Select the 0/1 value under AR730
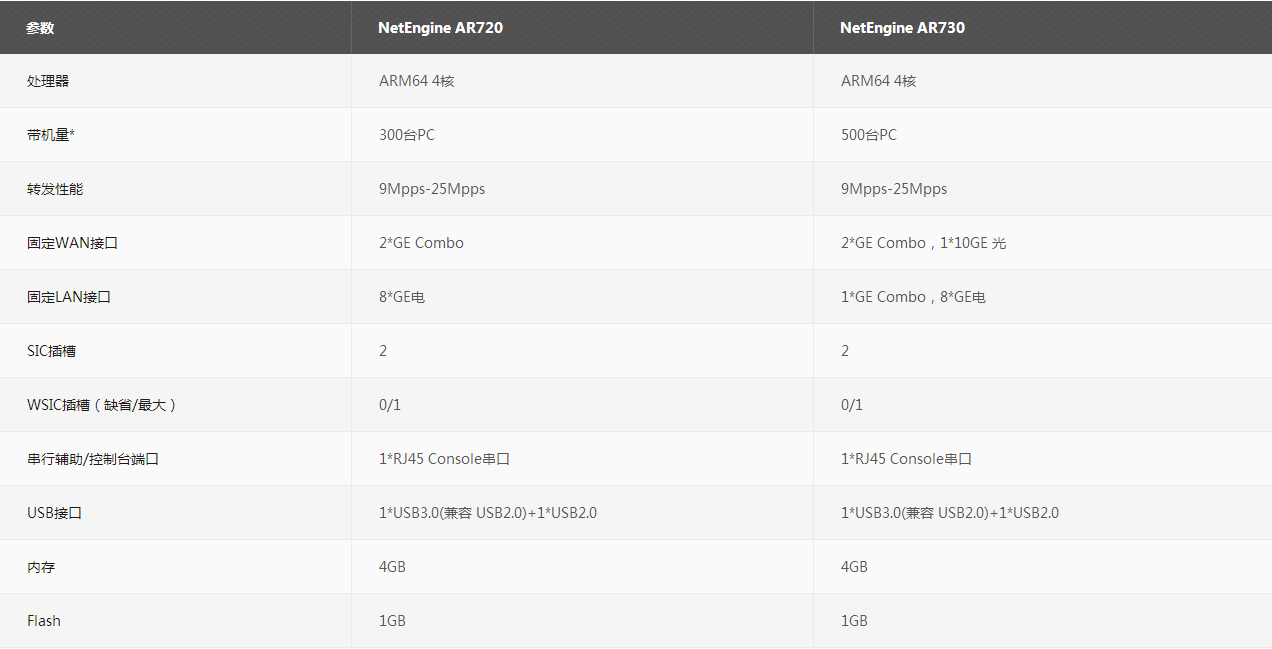Image resolution: width=1272 pixels, height=649 pixels. tap(852, 405)
